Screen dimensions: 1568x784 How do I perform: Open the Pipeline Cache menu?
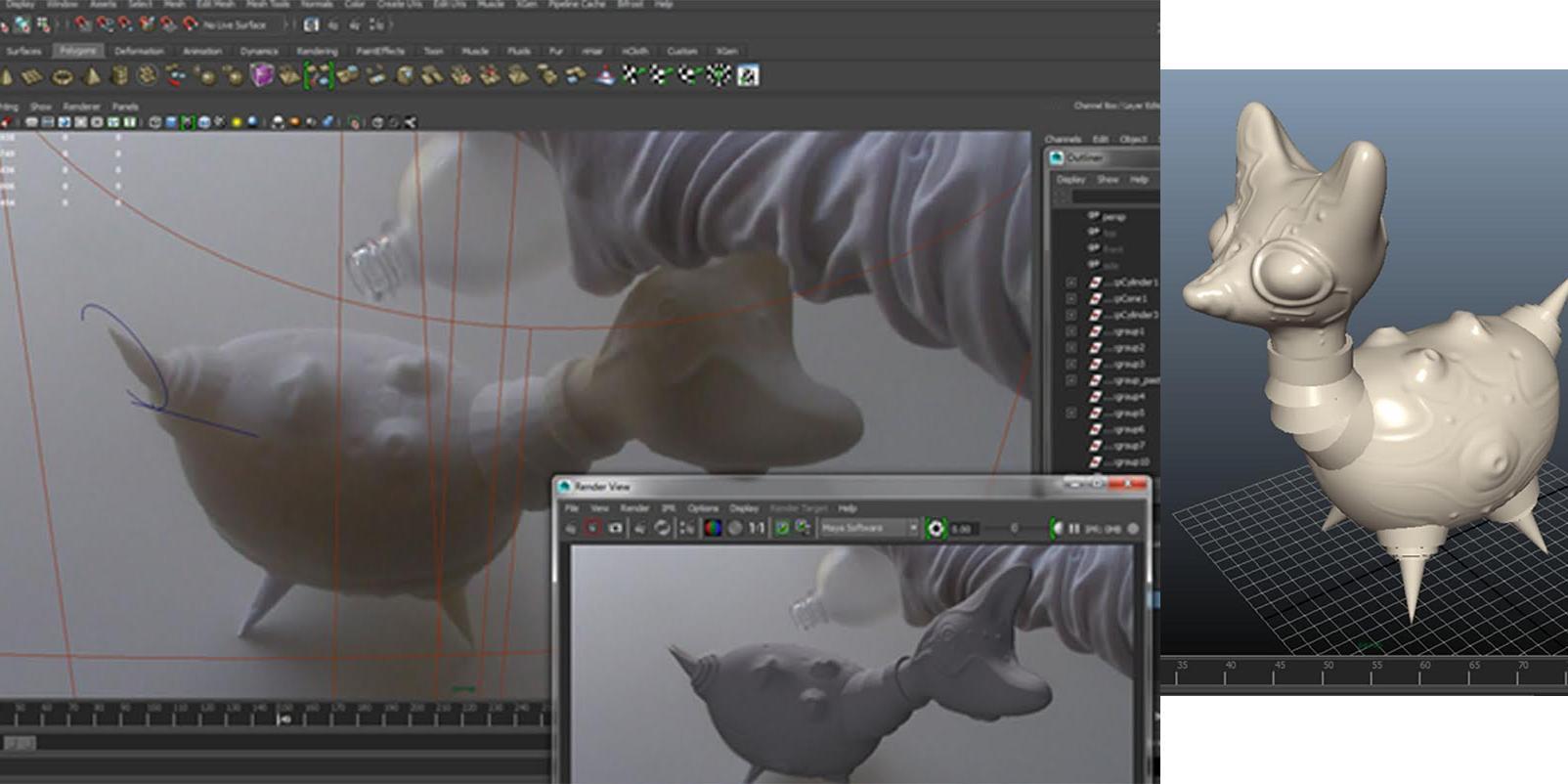click(577, 4)
